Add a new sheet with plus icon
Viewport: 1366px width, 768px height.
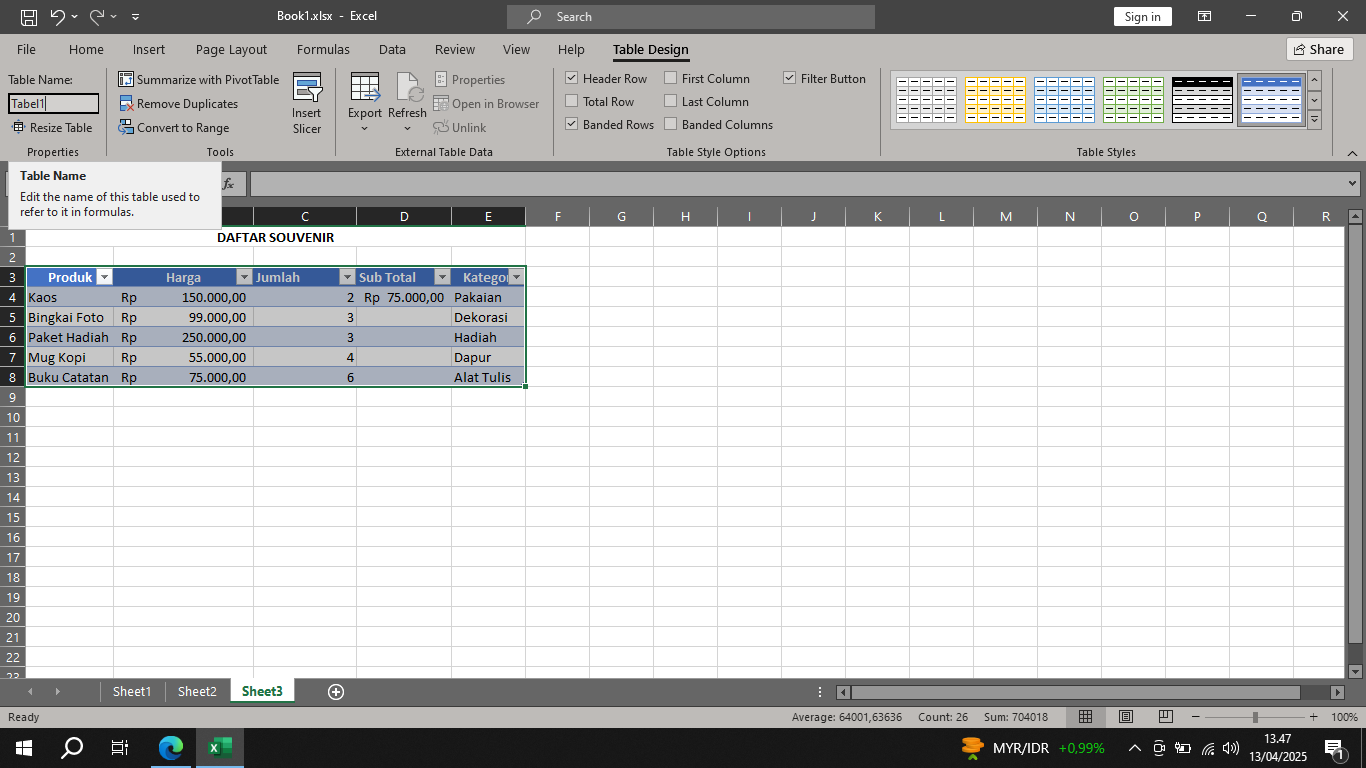(336, 692)
